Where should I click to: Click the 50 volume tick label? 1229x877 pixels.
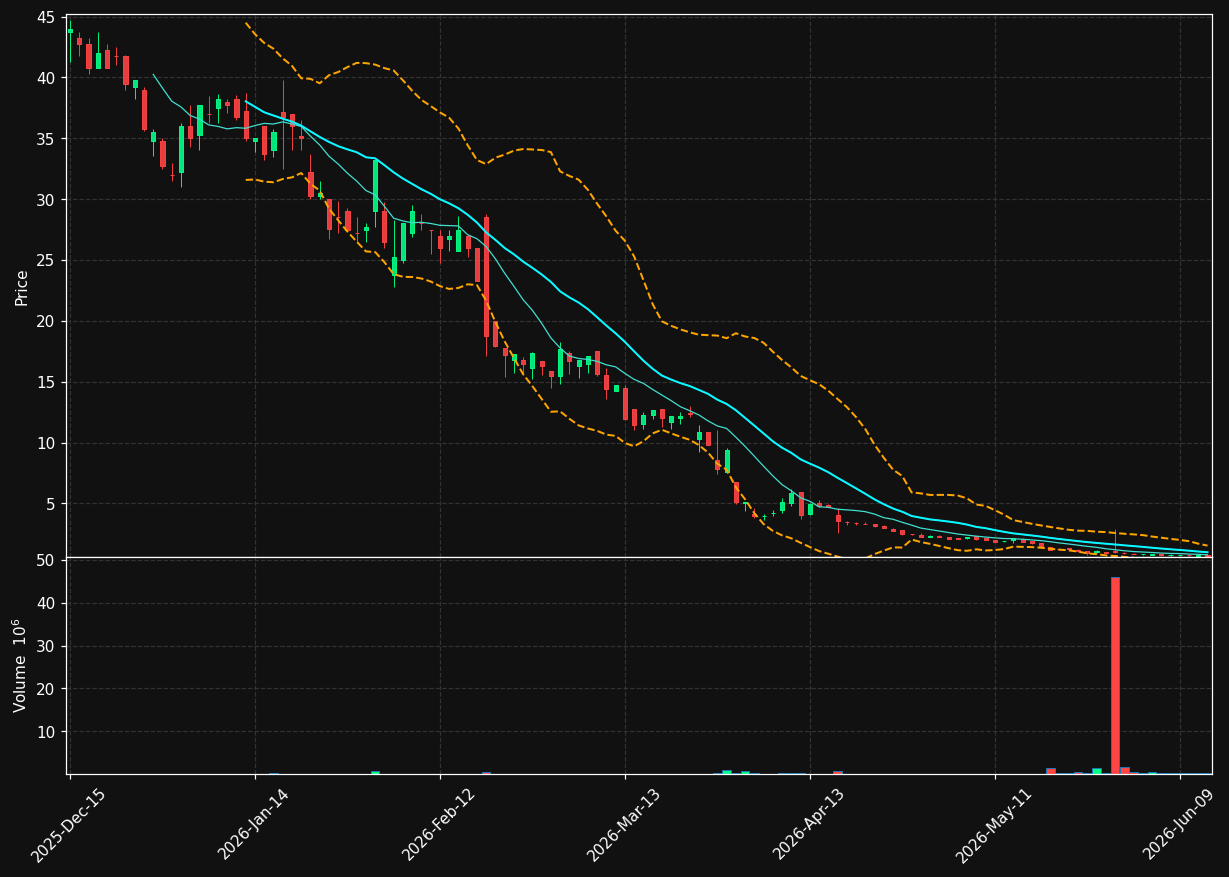click(46, 560)
